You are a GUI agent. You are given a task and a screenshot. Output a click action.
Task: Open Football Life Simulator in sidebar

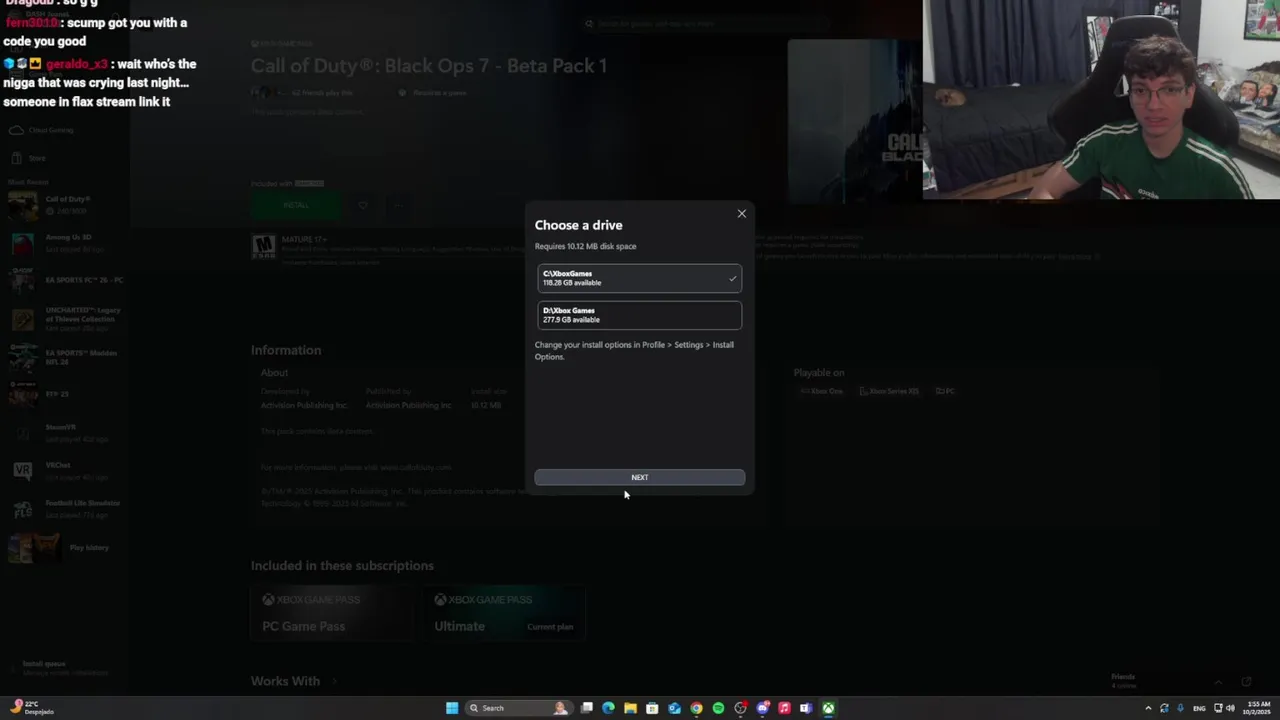64,508
